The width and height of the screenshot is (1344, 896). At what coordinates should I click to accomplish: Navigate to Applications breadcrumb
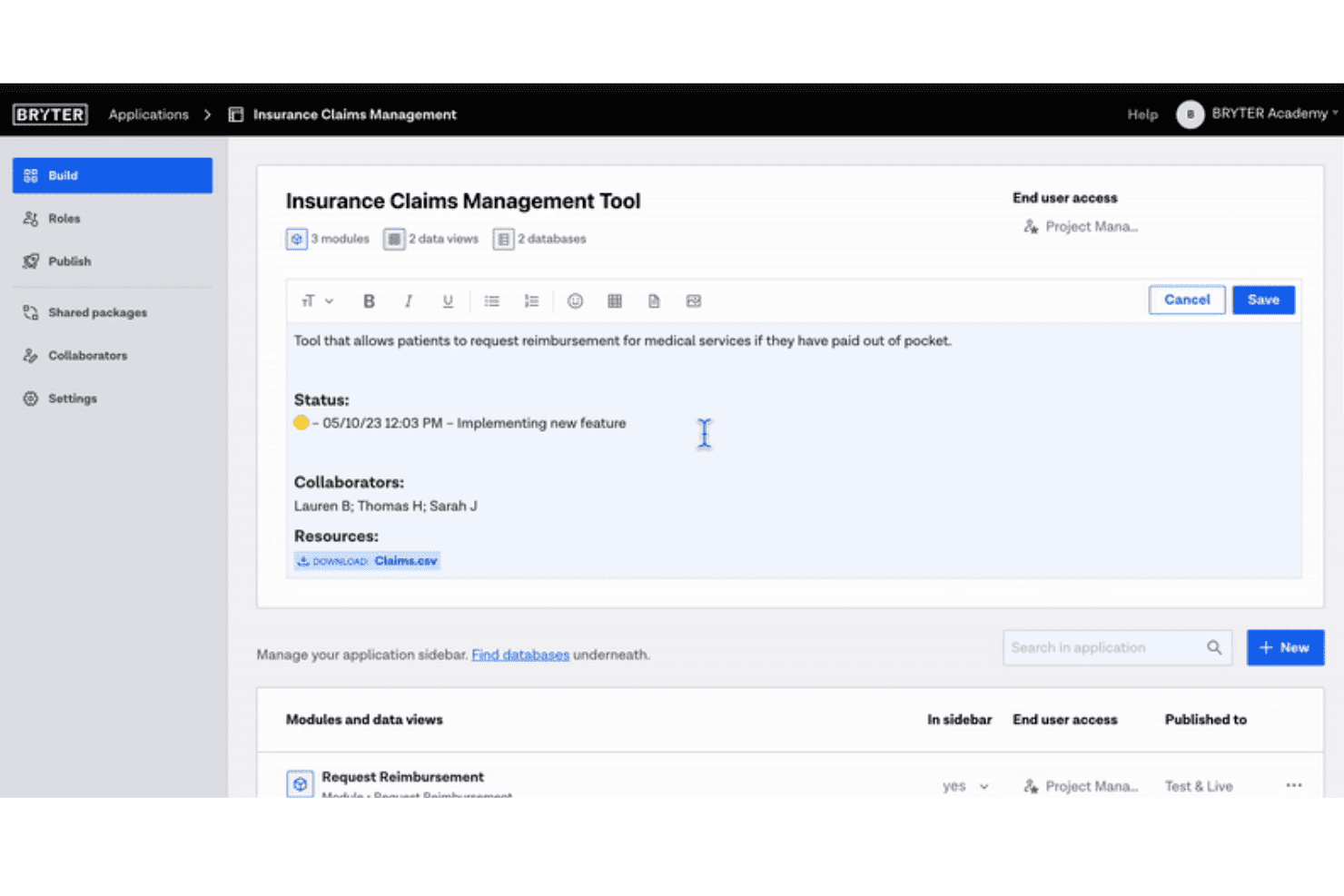coord(149,114)
